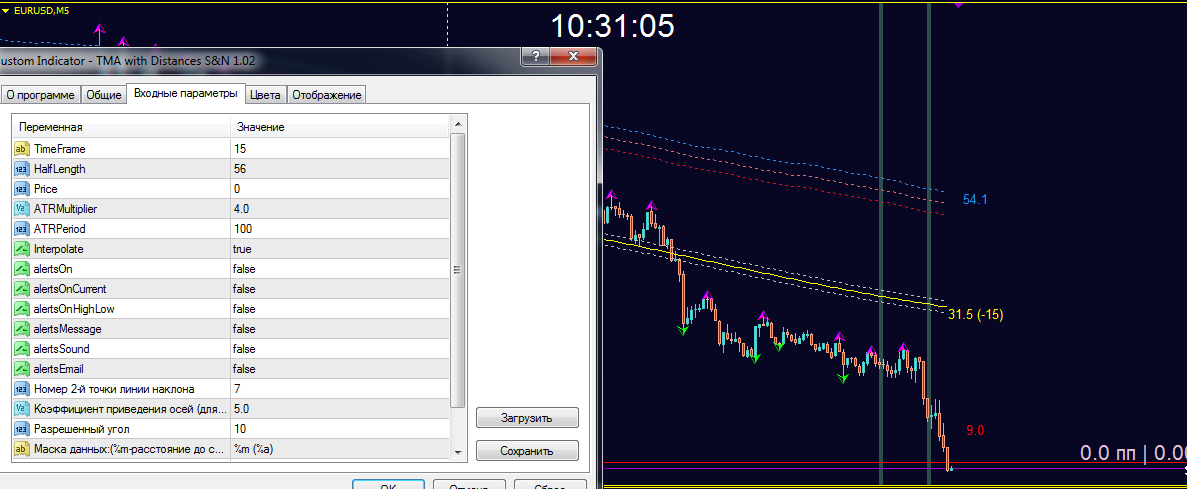Click the alertsOn boolean type icon
The image size is (1187, 489).
coord(21,269)
